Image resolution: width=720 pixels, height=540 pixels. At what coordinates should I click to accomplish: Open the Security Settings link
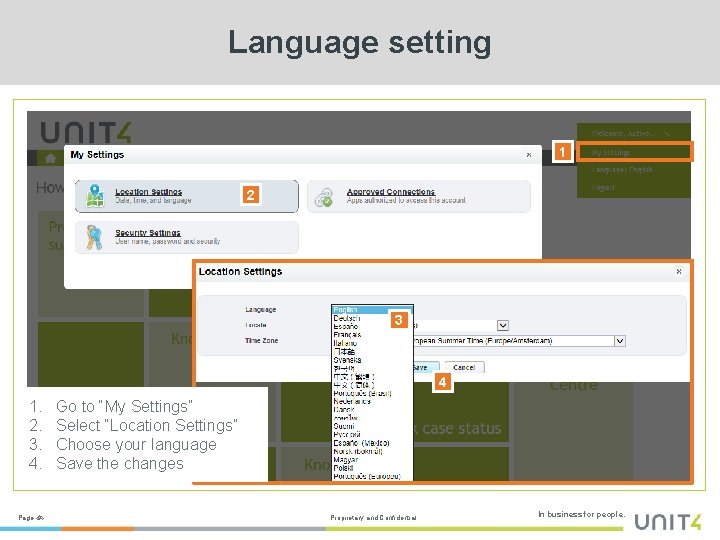[147, 232]
